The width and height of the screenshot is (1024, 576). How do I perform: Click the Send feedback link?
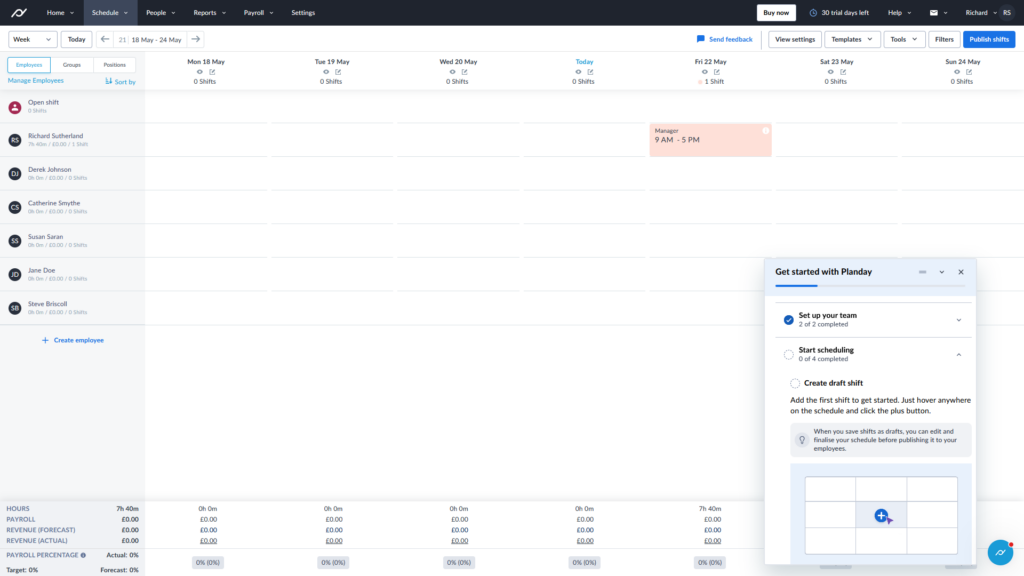point(724,39)
